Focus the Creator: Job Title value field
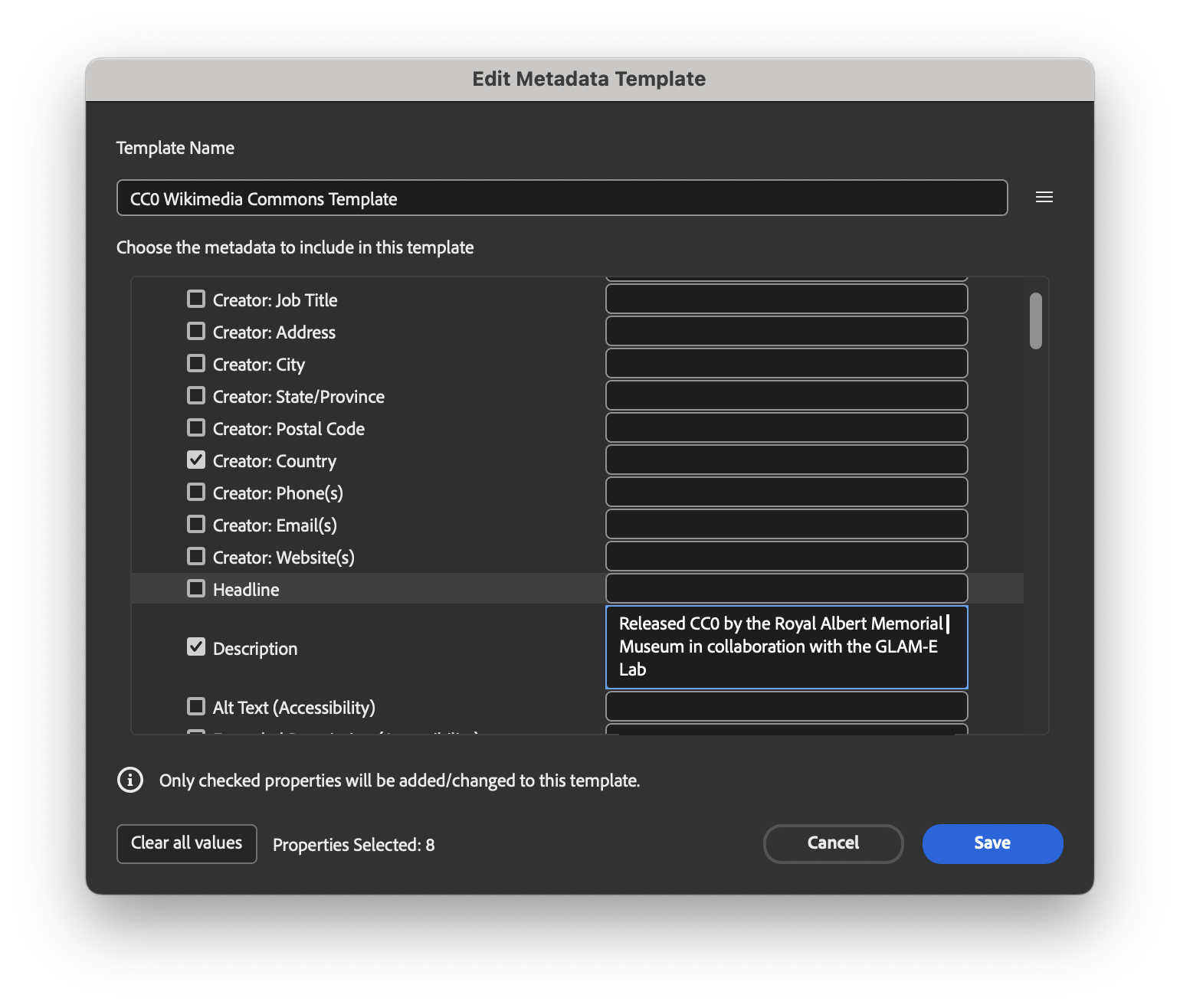This screenshot has height=1008, width=1180. tap(786, 299)
